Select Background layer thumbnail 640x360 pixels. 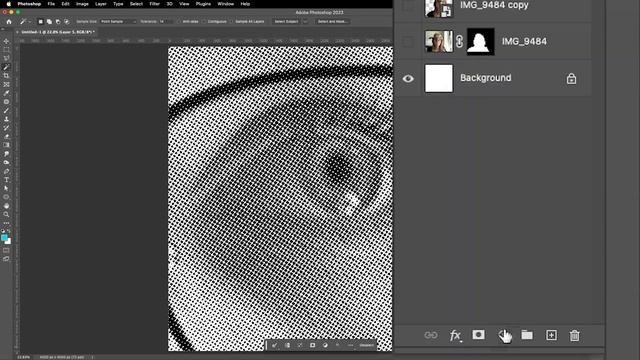coord(439,78)
